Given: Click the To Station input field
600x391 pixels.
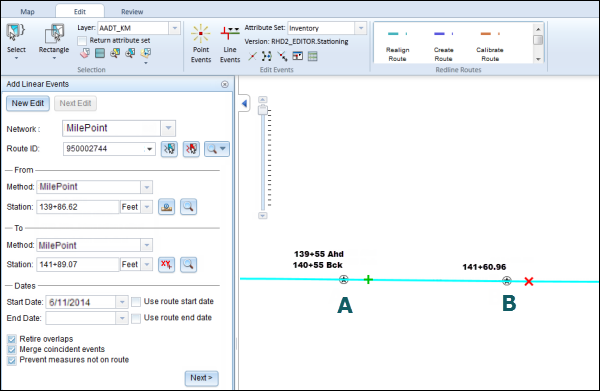Looking at the screenshot, I should point(78,264).
